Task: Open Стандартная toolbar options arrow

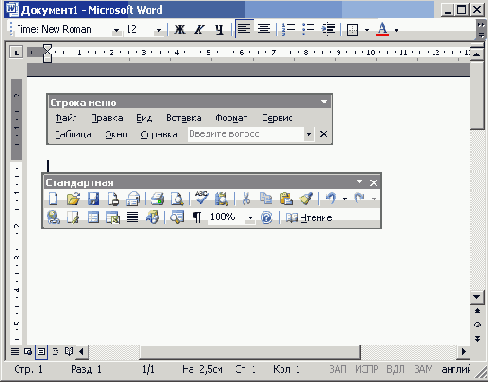Action: pos(359,182)
